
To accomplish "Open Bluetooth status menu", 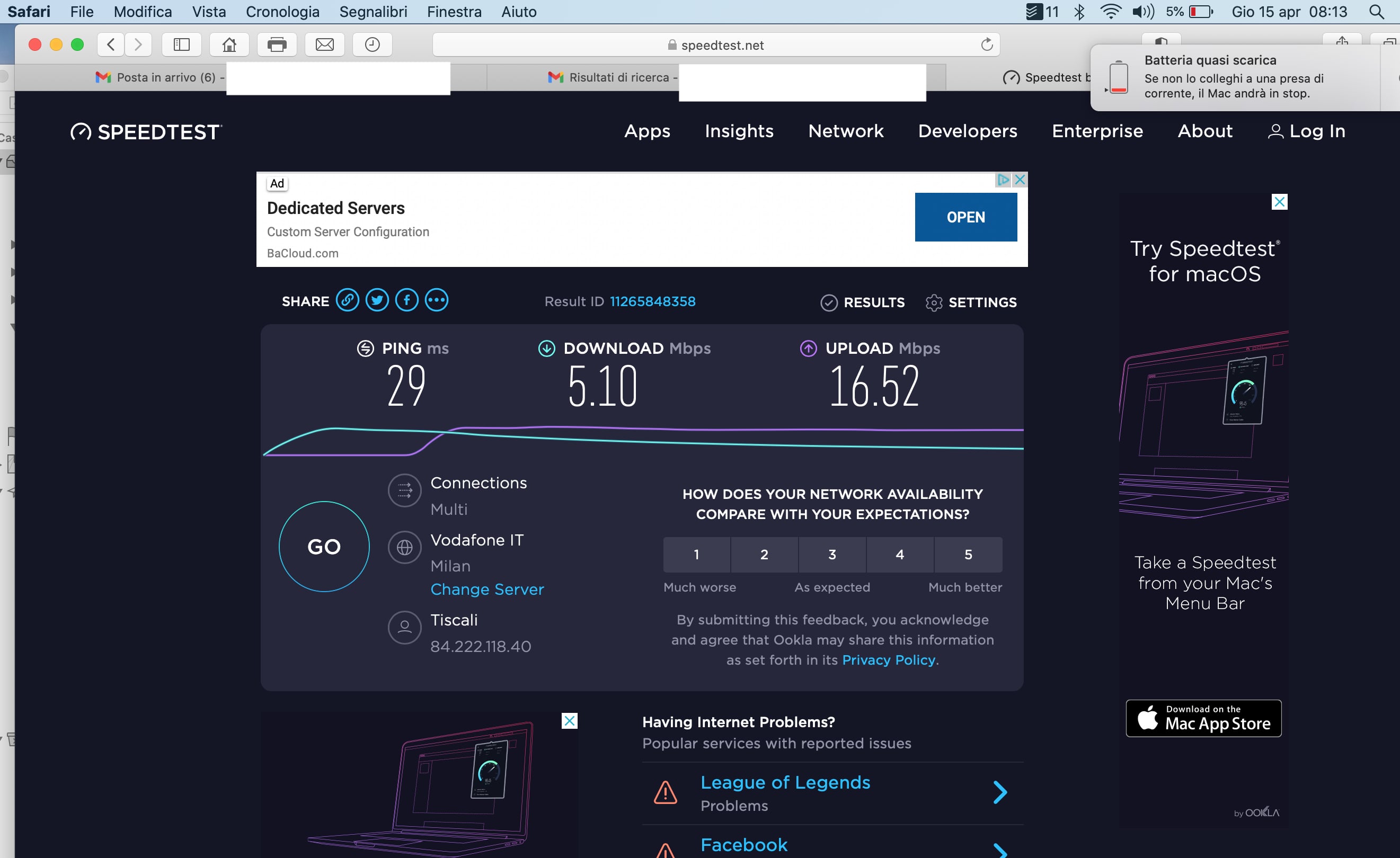I will pos(1079,11).
